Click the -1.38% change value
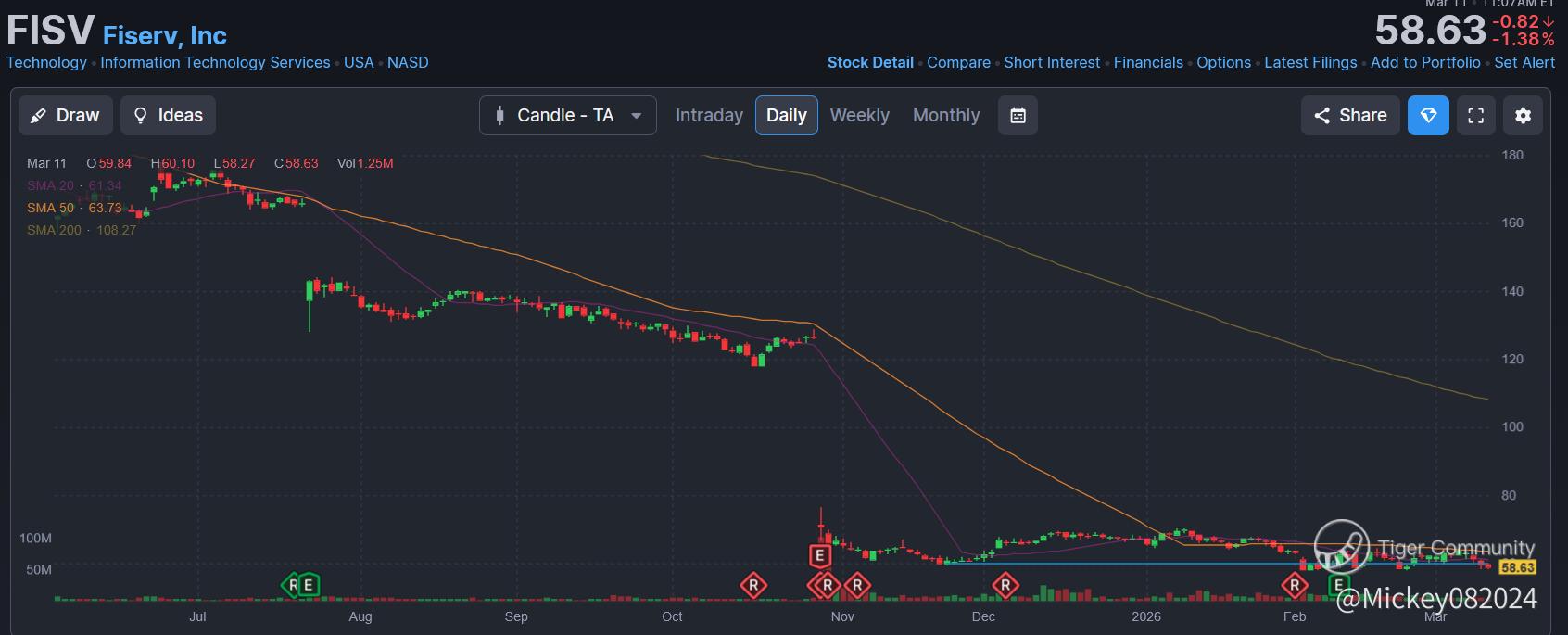The image size is (1568, 635). (x=1524, y=39)
